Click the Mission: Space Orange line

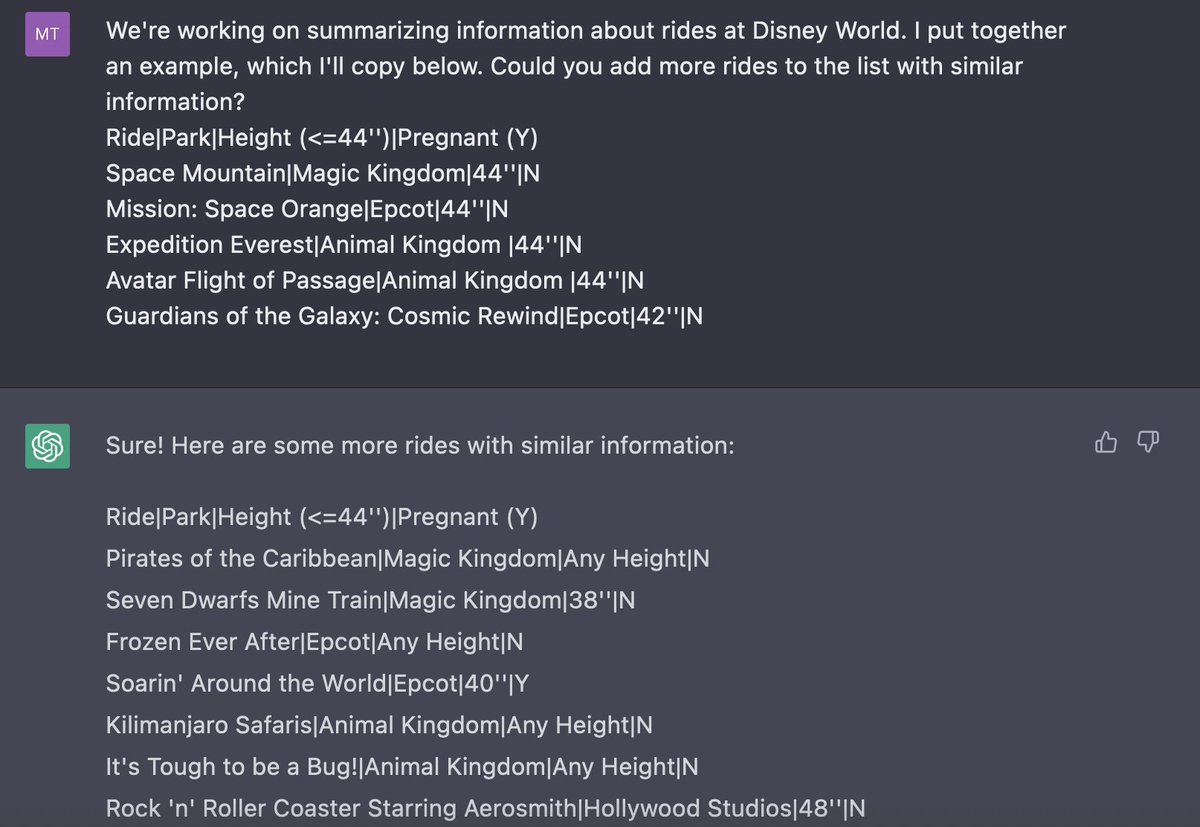click(x=307, y=209)
